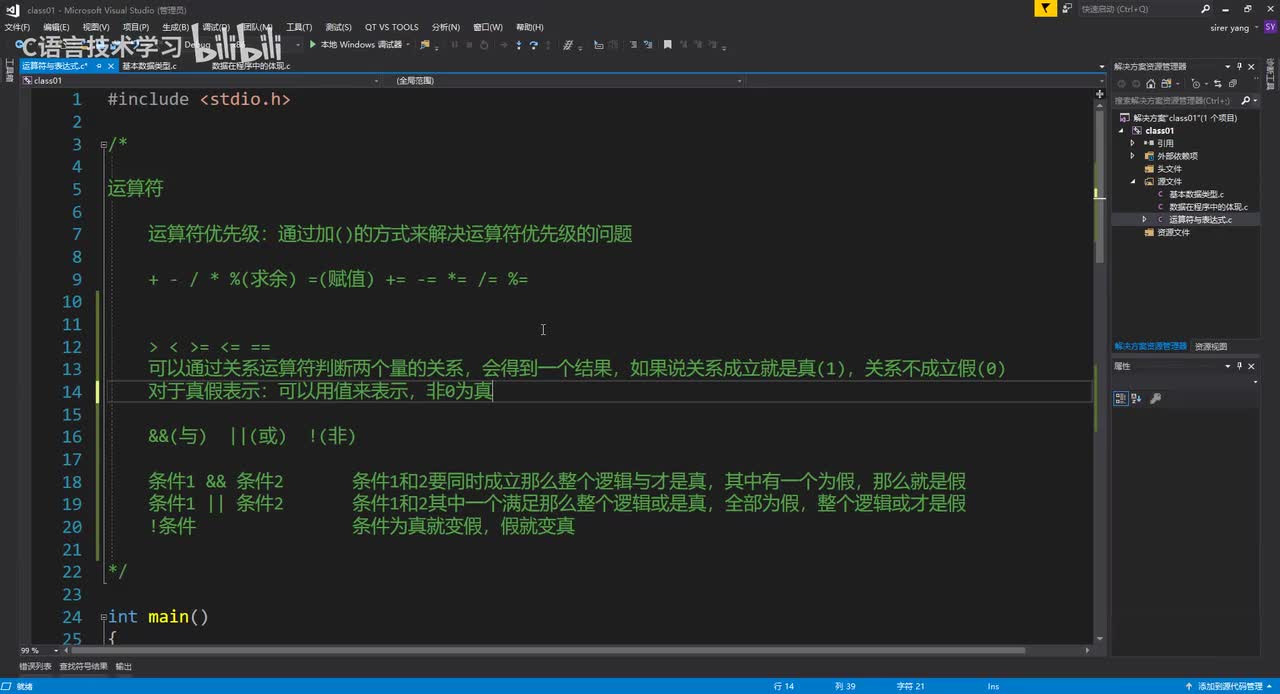This screenshot has width=1280, height=694.
Task: Select 基本数据类型.c in Solution Explorer
Action: coord(1196,194)
